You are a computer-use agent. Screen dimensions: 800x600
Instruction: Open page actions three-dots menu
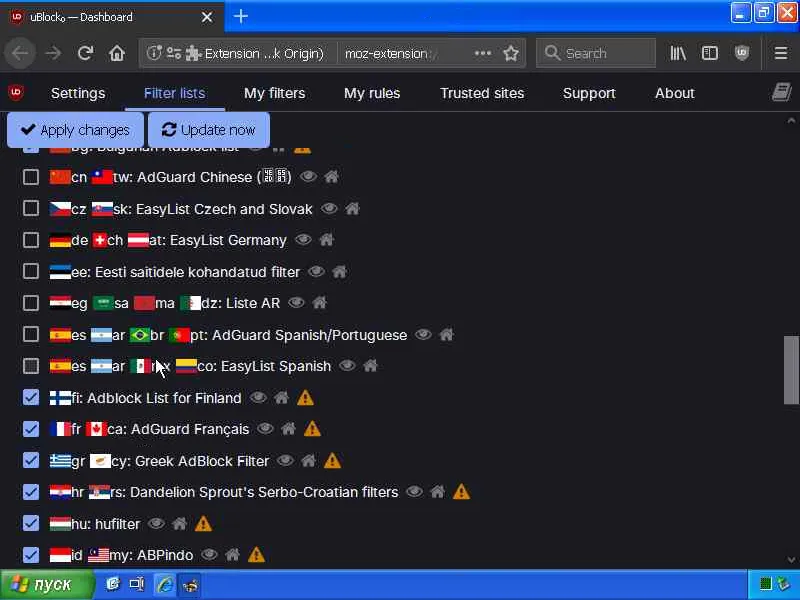coord(483,53)
